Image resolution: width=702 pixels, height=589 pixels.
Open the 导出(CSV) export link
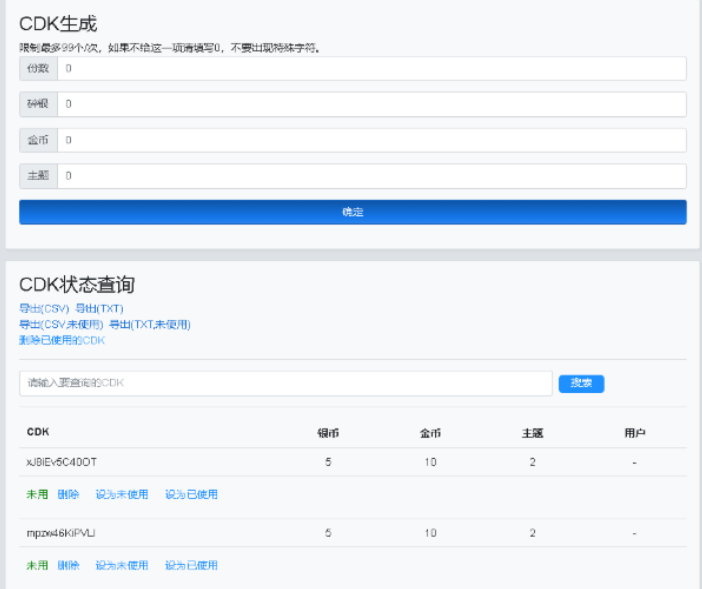pyautogui.click(x=44, y=308)
